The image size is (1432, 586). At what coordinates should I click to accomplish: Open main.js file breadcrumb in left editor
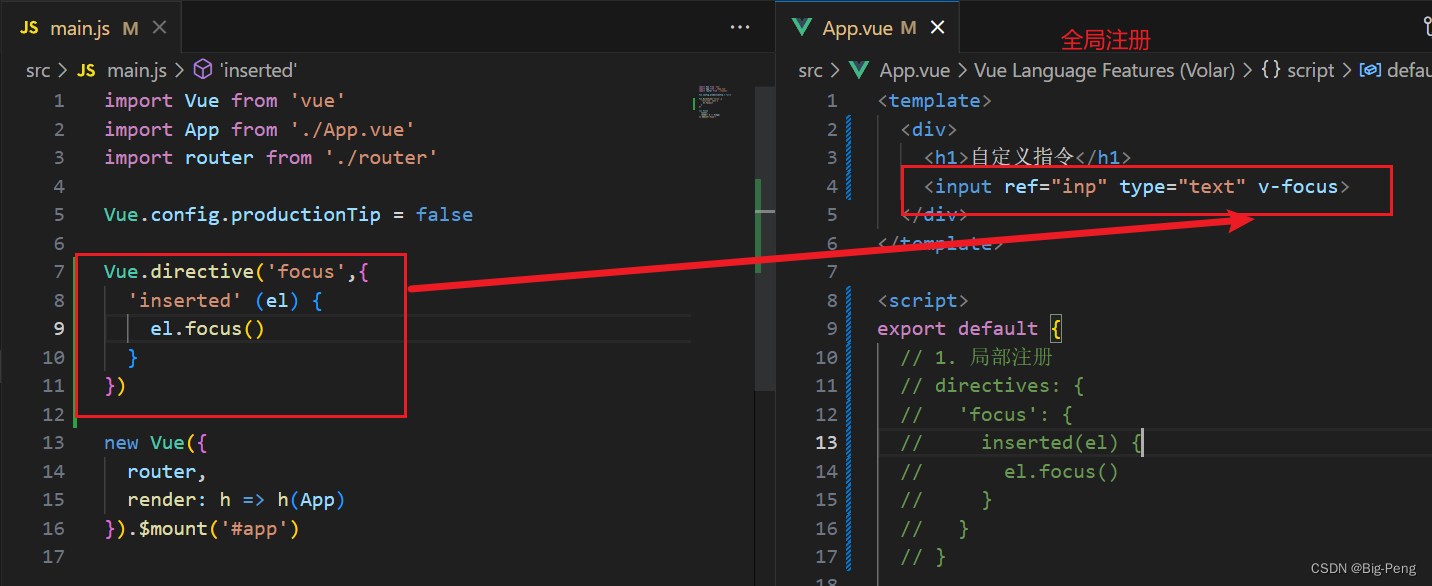[x=122, y=70]
